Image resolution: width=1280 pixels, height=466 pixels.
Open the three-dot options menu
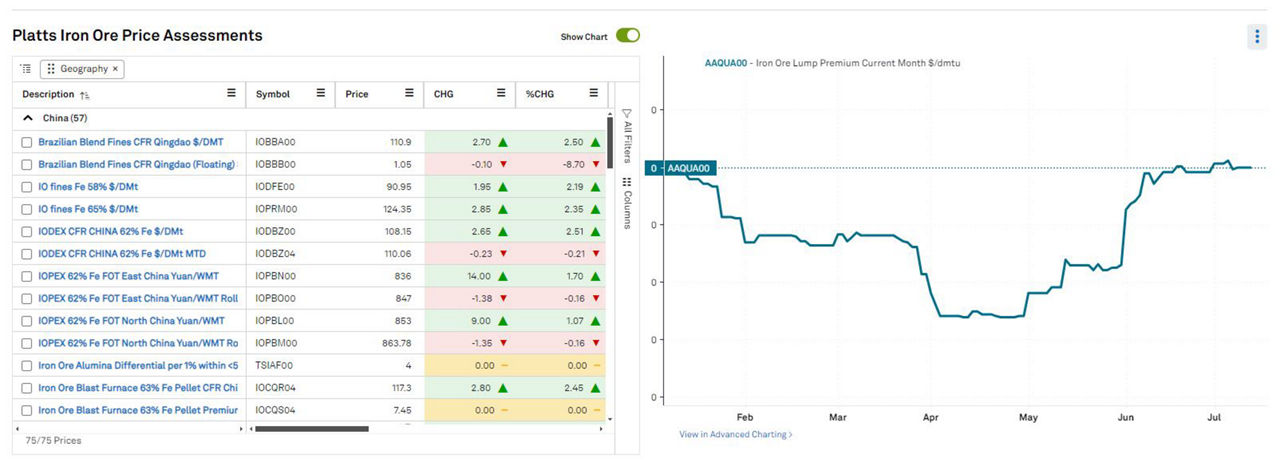[1257, 37]
